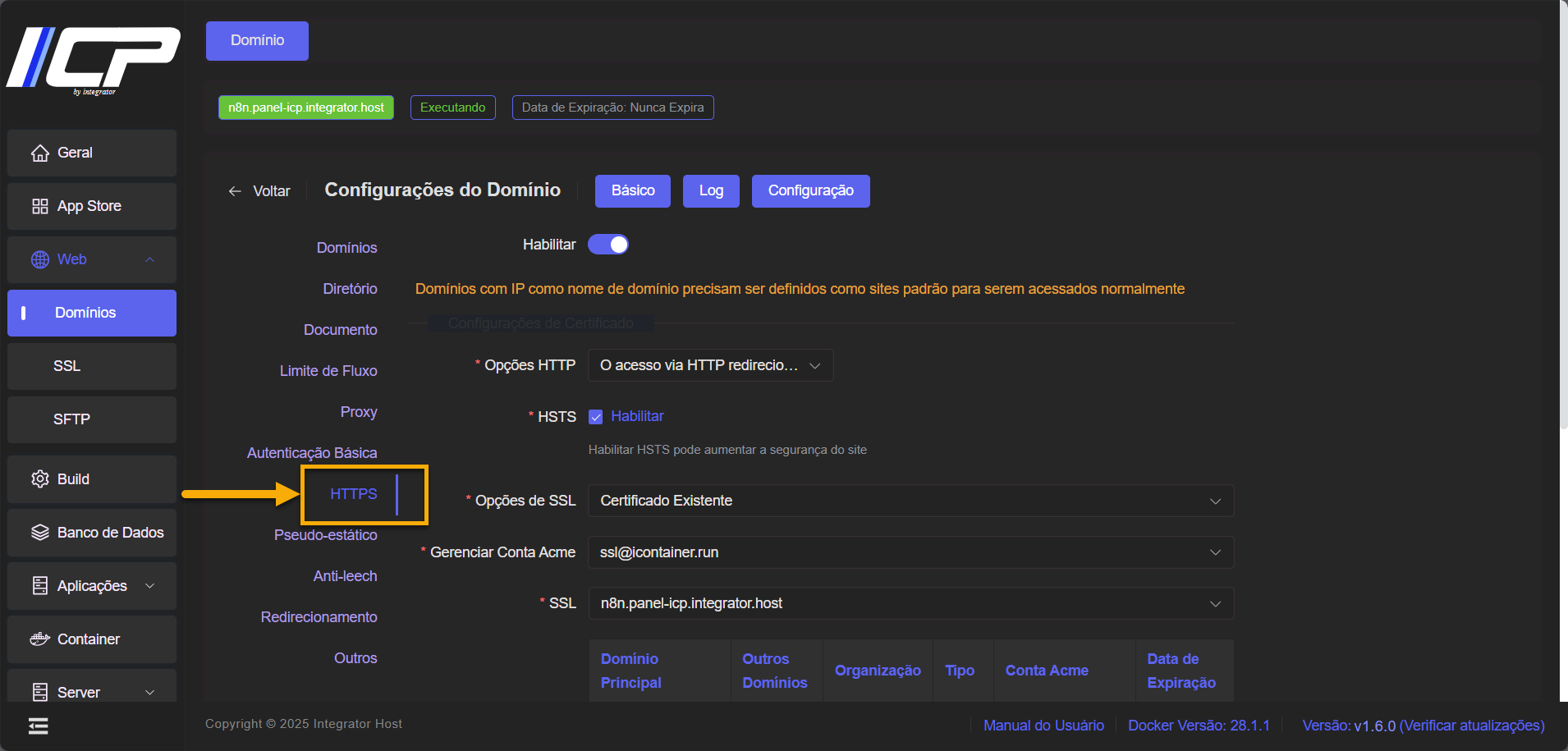Click the Log button

coord(711,191)
